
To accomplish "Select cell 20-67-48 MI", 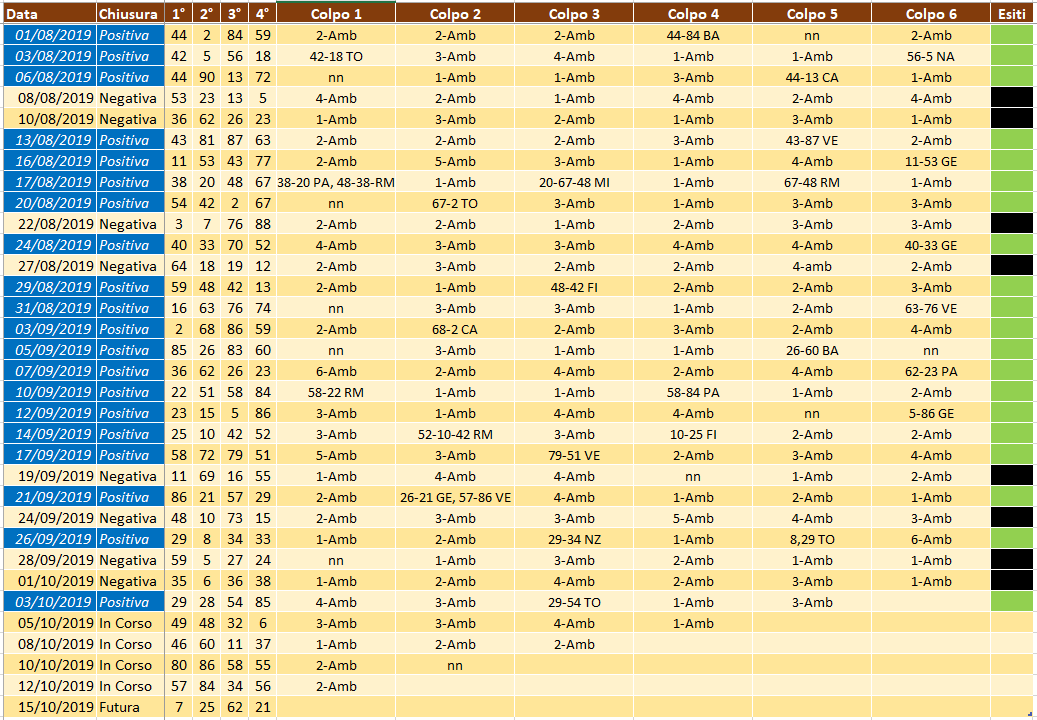I will [574, 182].
